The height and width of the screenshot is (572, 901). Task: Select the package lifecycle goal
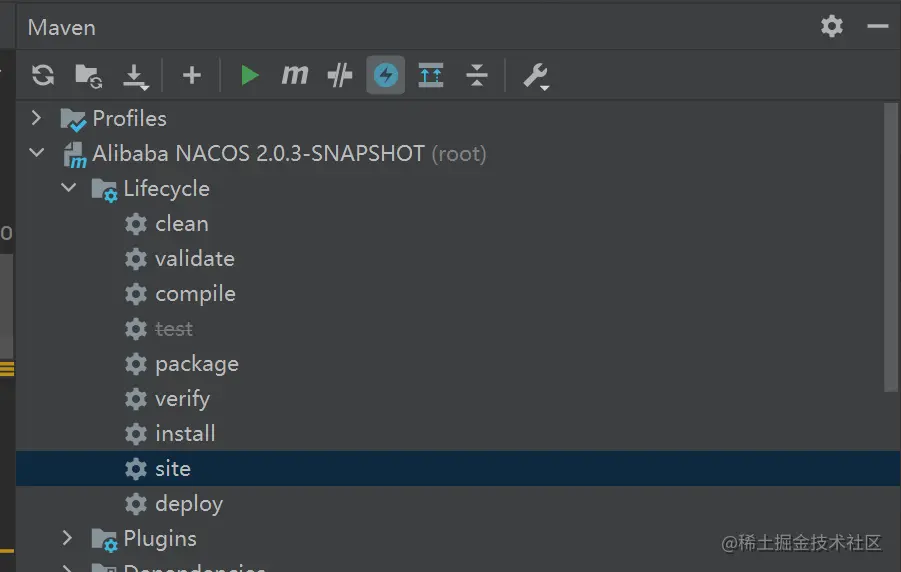click(x=197, y=364)
